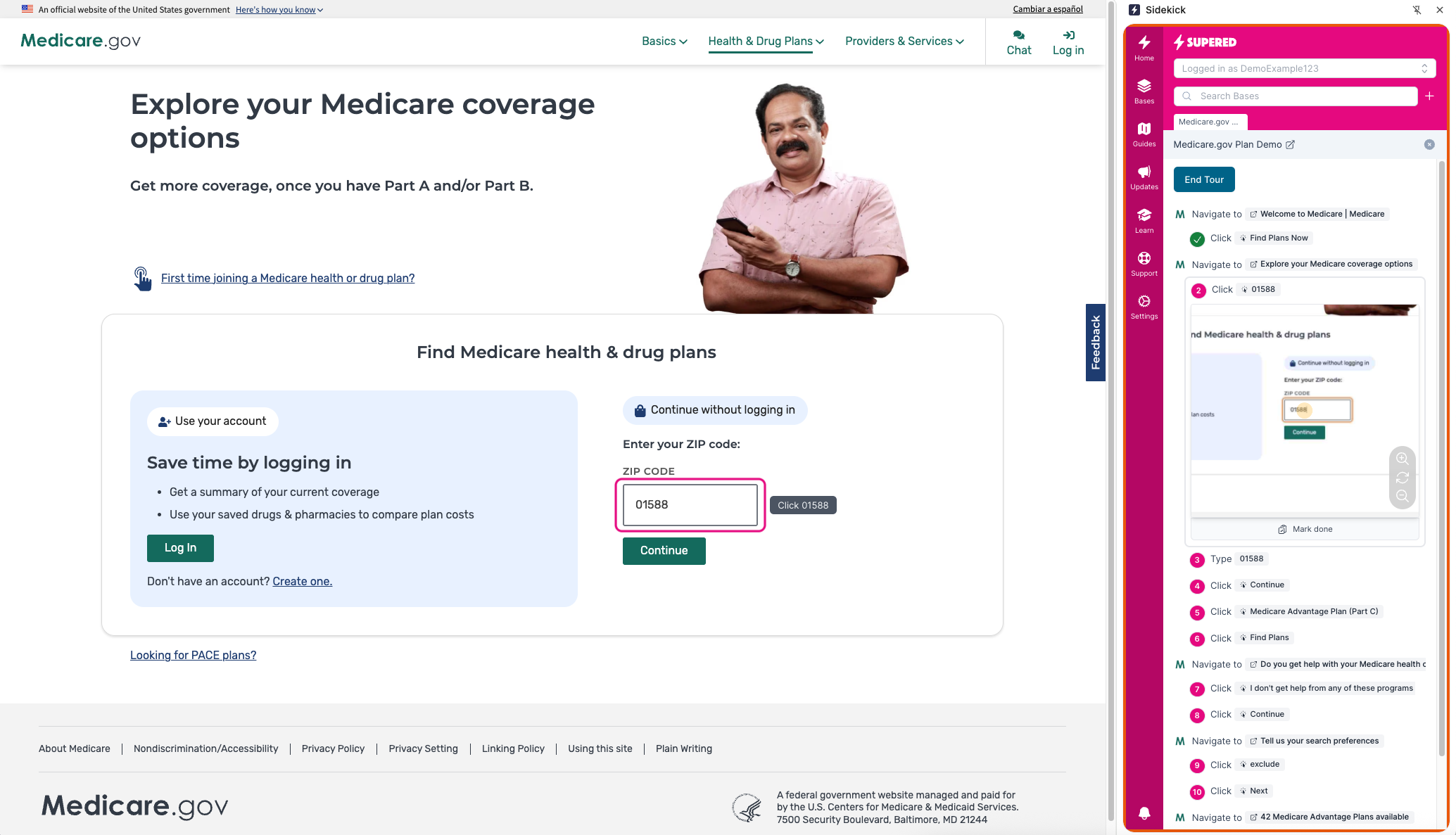Click the Superad lightning logo

coord(1205,42)
